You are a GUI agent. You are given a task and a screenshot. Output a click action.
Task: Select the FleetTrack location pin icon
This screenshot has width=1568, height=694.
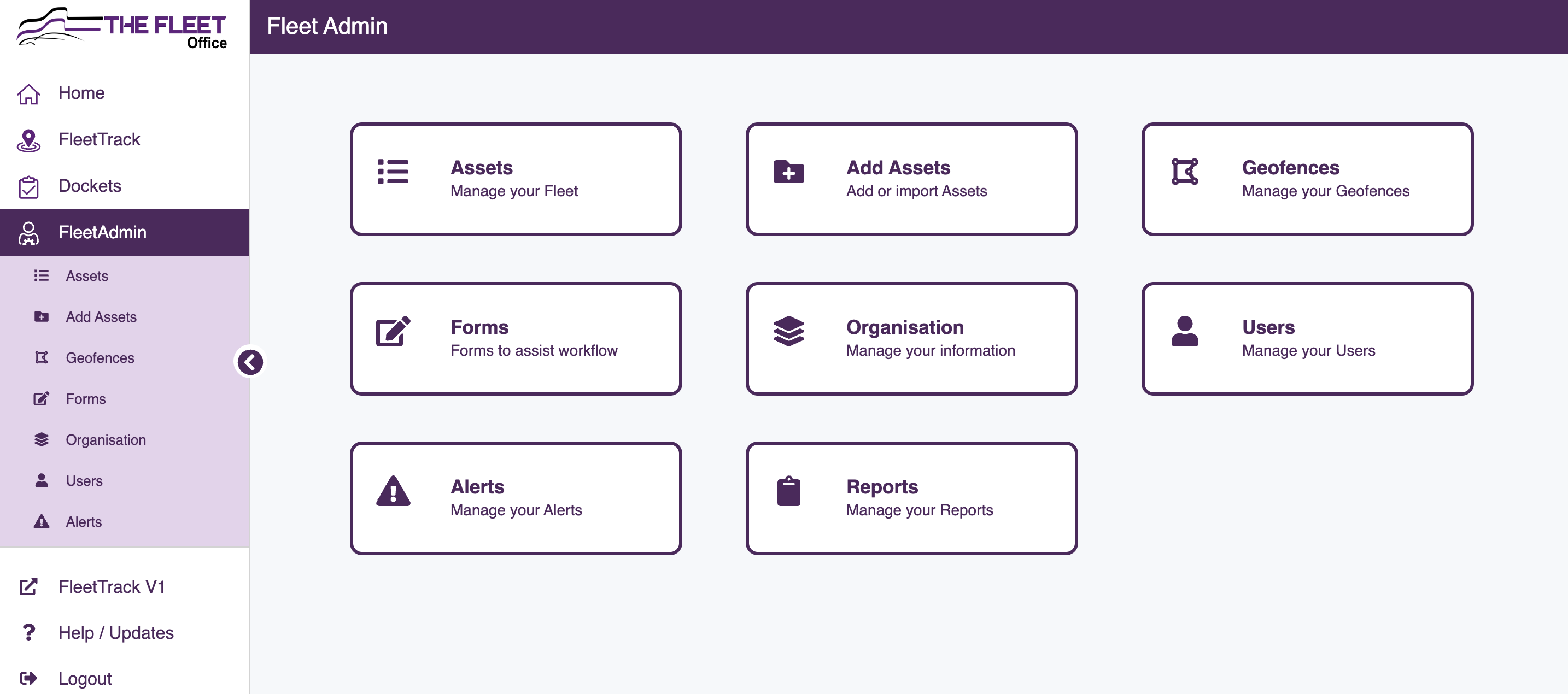click(28, 139)
